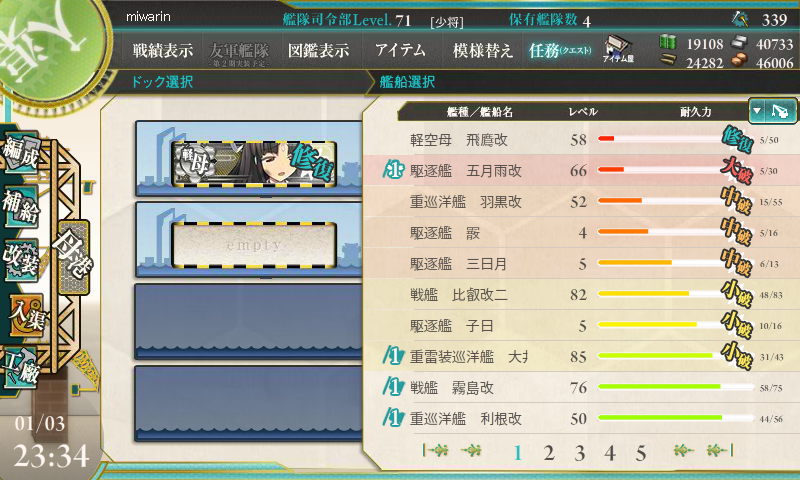
Task: Jump to last page arrow
Action: 720,450
